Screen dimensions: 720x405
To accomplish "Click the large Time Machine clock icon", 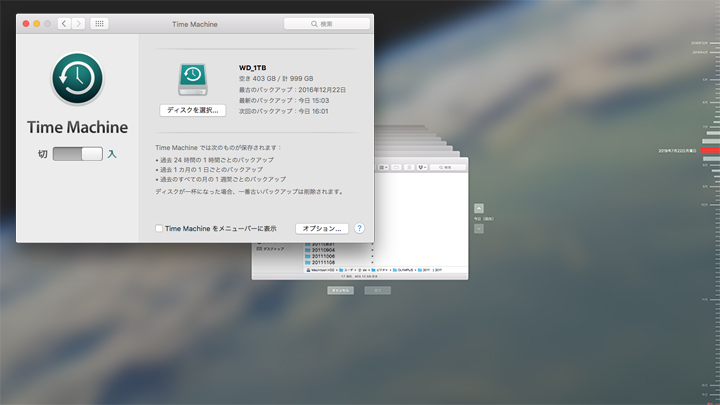I will click(77, 79).
